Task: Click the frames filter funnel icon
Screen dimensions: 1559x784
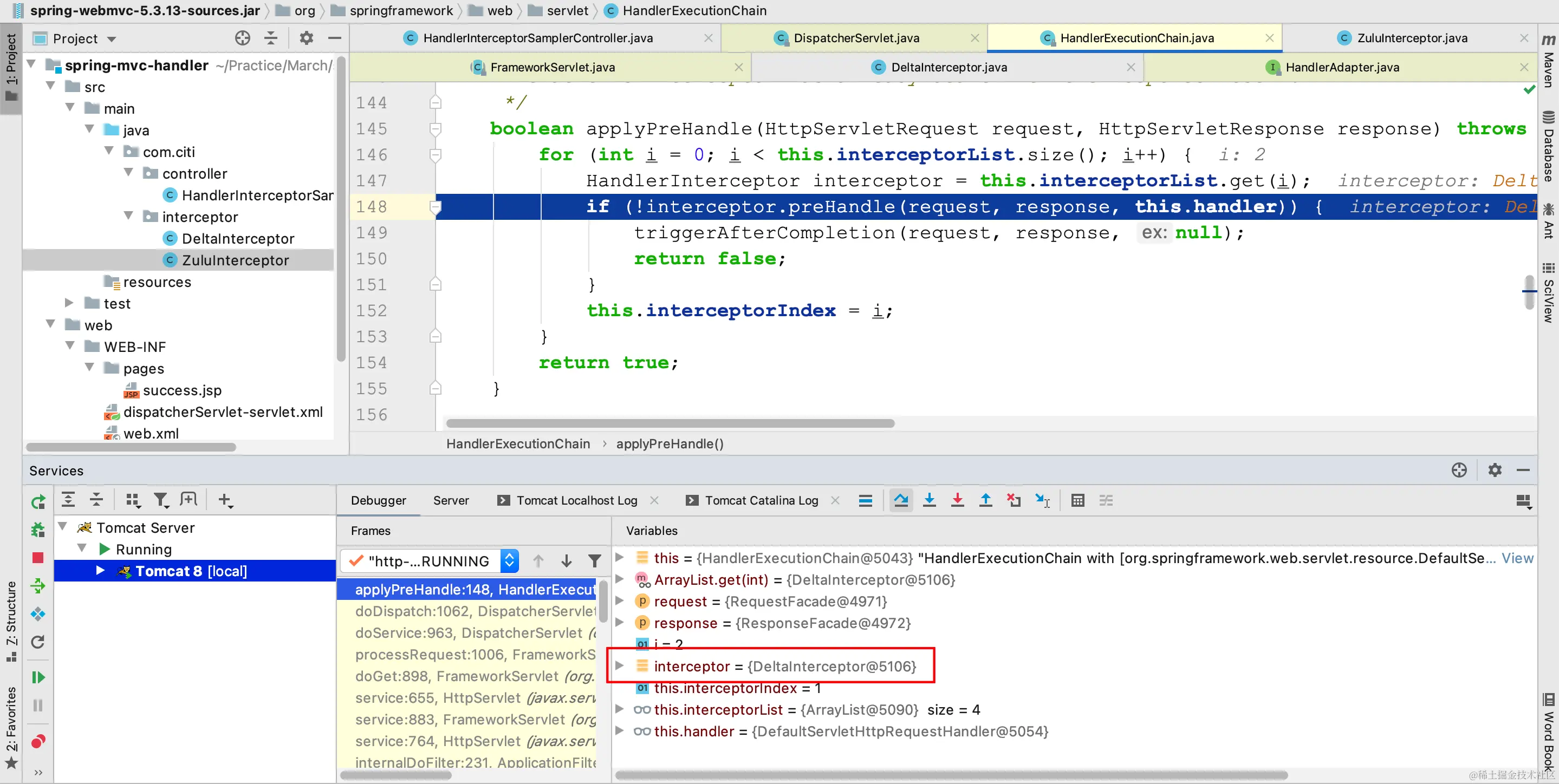Action: pyautogui.click(x=594, y=561)
